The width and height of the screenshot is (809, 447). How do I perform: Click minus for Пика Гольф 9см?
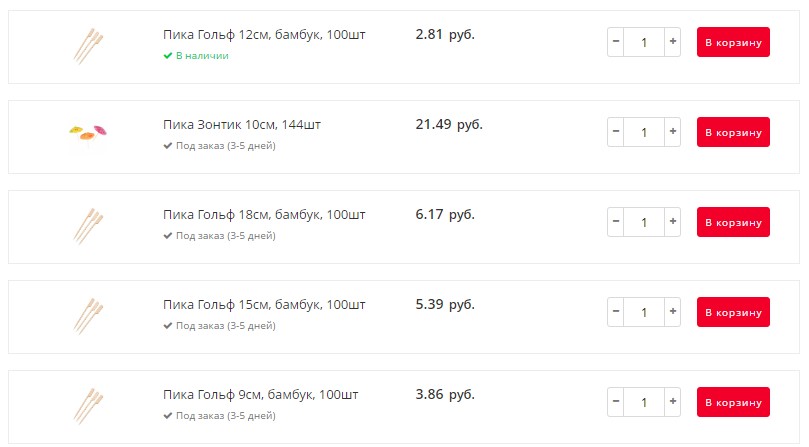(616, 402)
